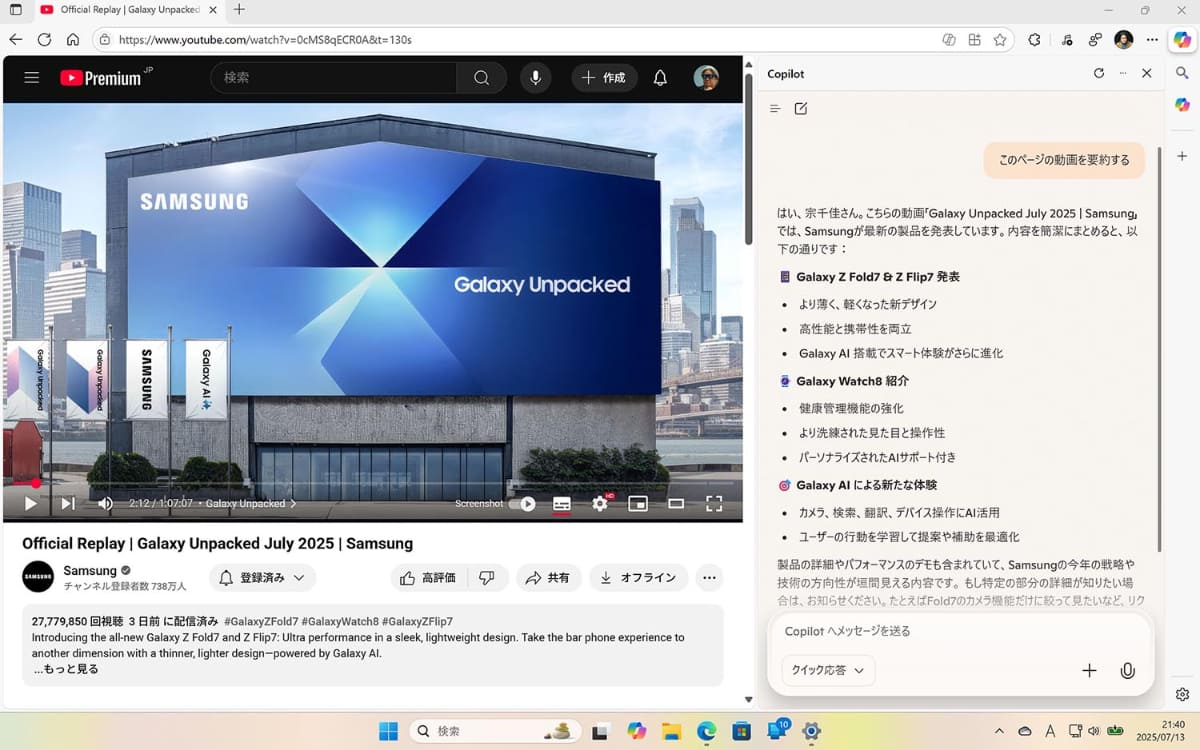The image size is (1200, 750).
Task: Open the tab actions menu icon
Action: (15, 10)
